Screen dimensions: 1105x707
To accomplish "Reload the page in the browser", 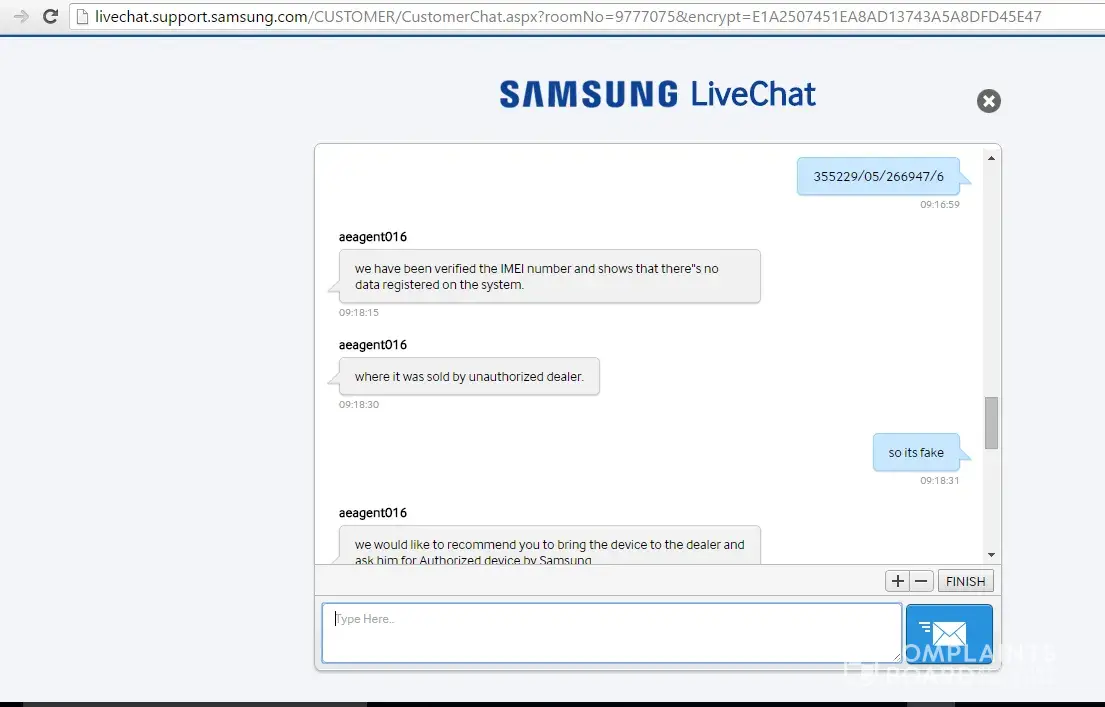I will (50, 16).
